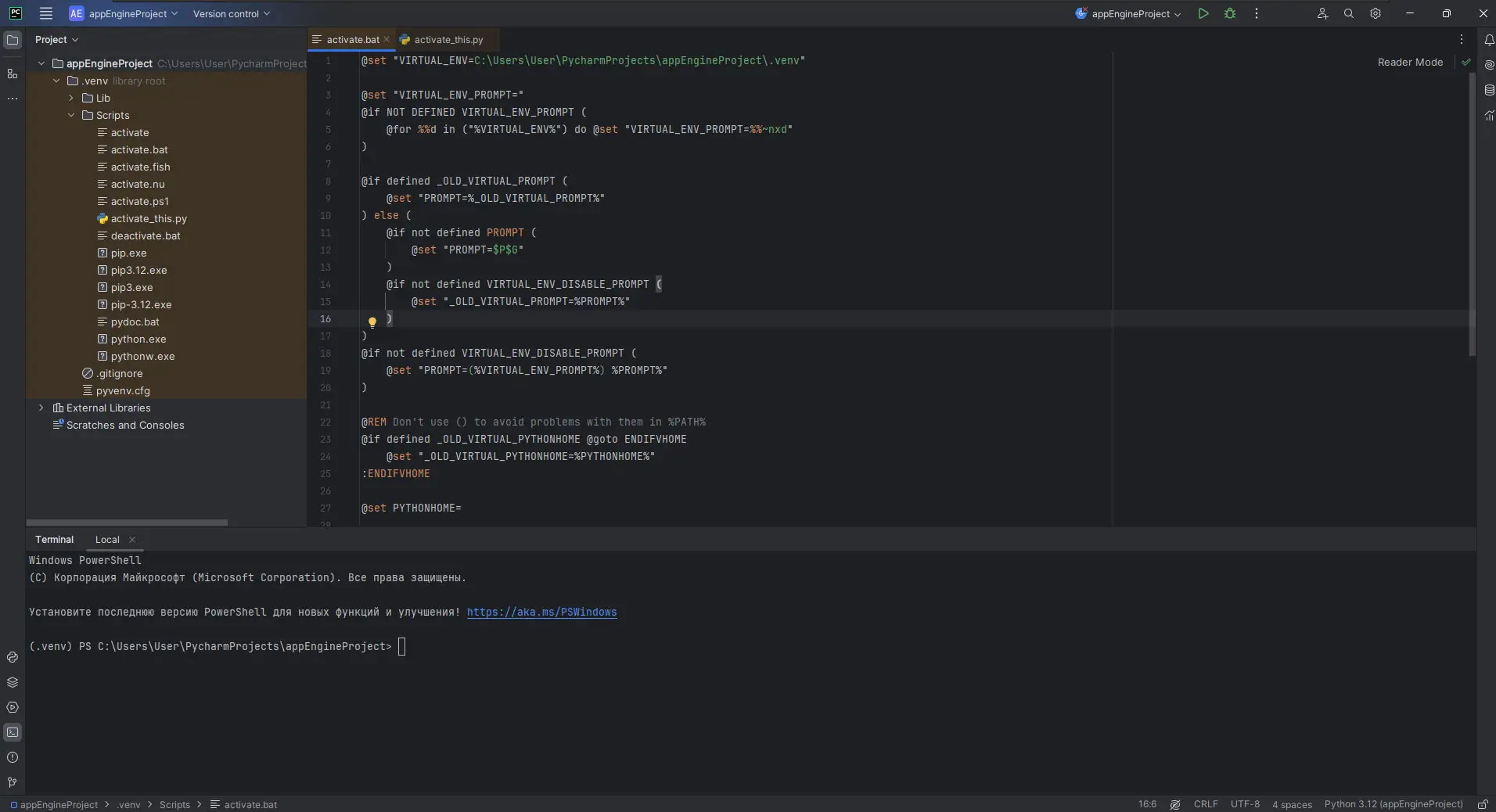Open Search Everywhere magnifier icon
The height and width of the screenshot is (812, 1496).
pos(1349,13)
